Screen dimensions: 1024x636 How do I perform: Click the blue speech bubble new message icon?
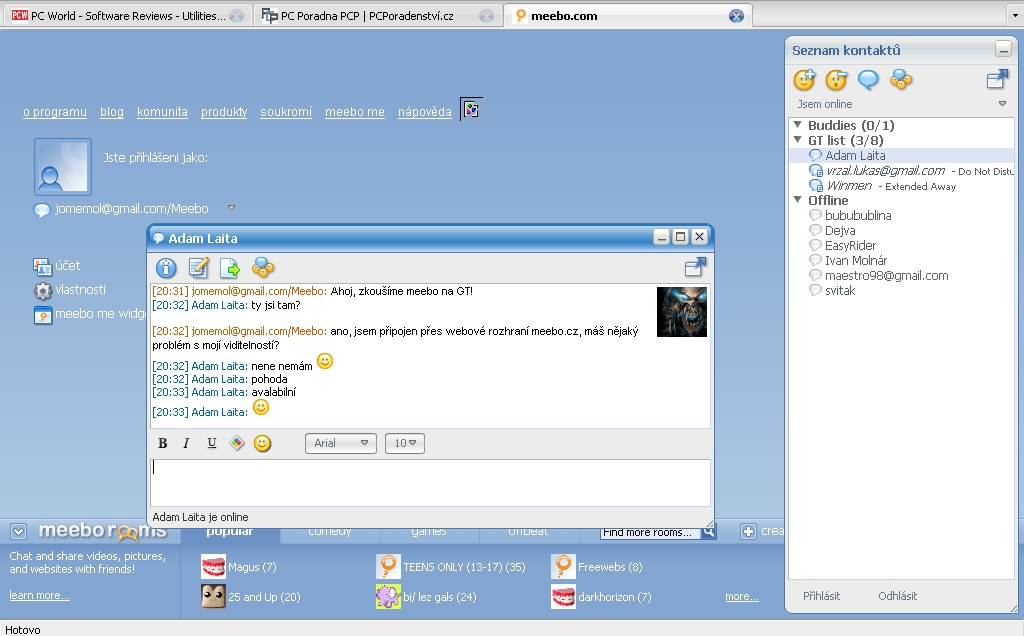click(868, 80)
